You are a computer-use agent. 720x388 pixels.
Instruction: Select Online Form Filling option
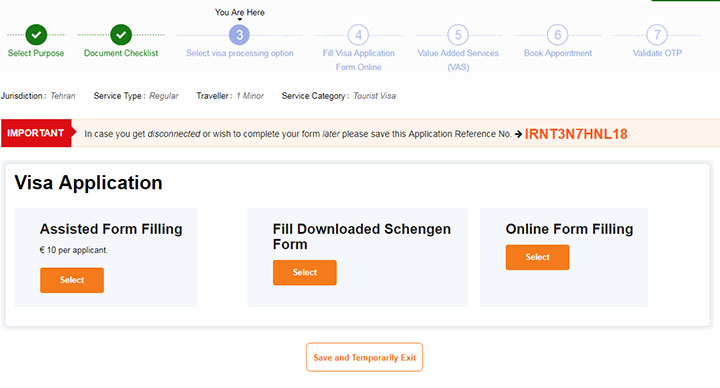(538, 257)
